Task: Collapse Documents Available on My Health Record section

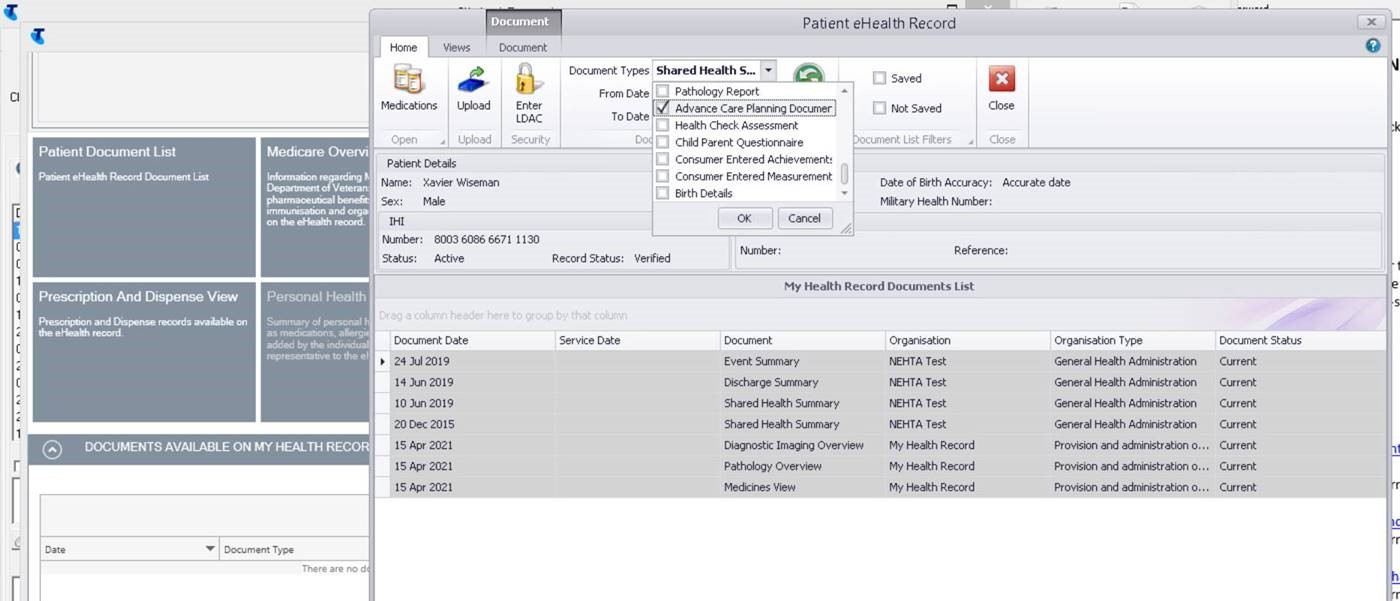Action: 53,450
